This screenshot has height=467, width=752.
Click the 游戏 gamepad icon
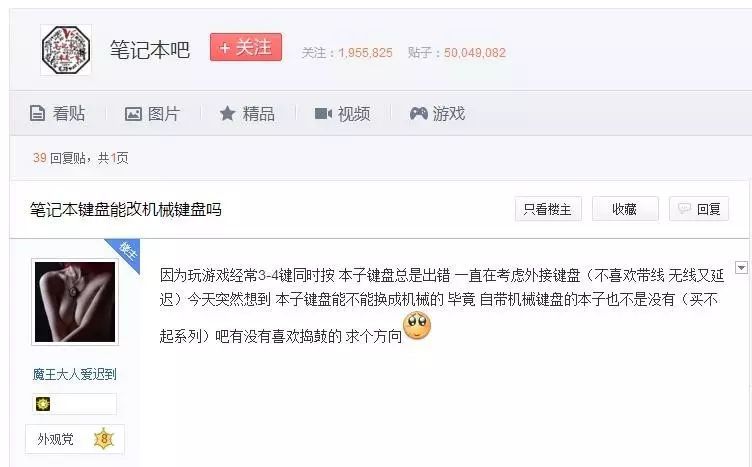(418, 114)
